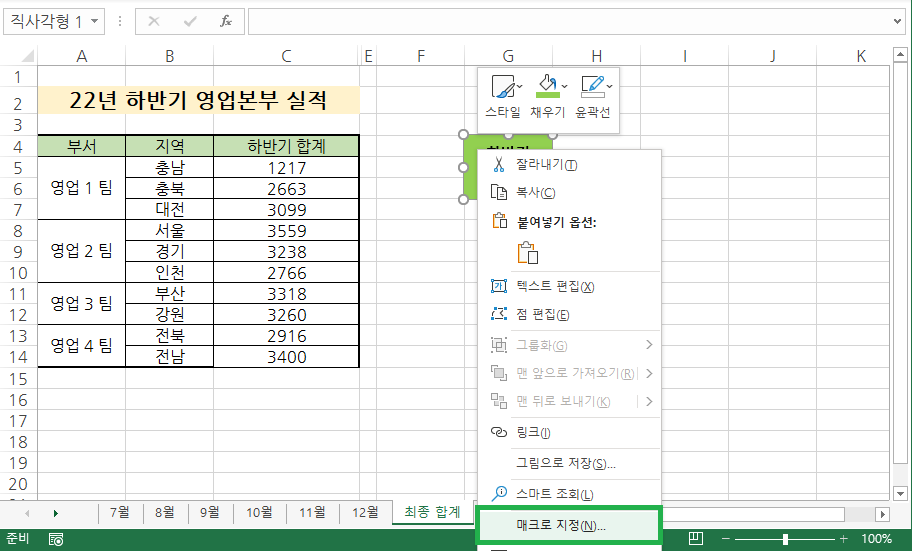This screenshot has width=912, height=551.
Task: Choose Cut (잘라내기) from context menu
Action: point(569,165)
